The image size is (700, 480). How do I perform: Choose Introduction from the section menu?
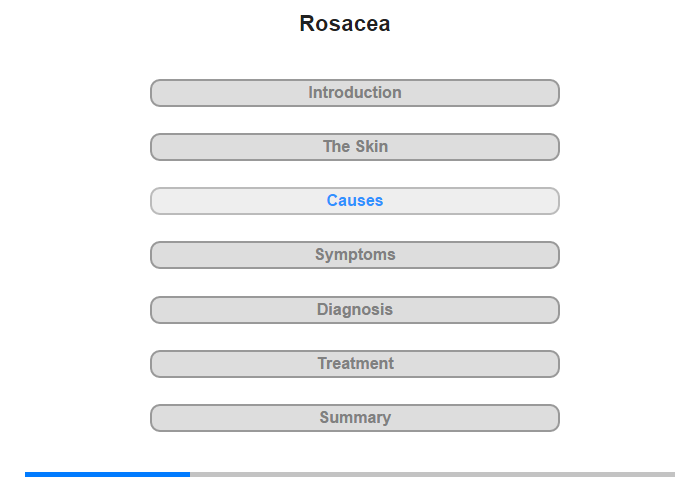click(354, 93)
